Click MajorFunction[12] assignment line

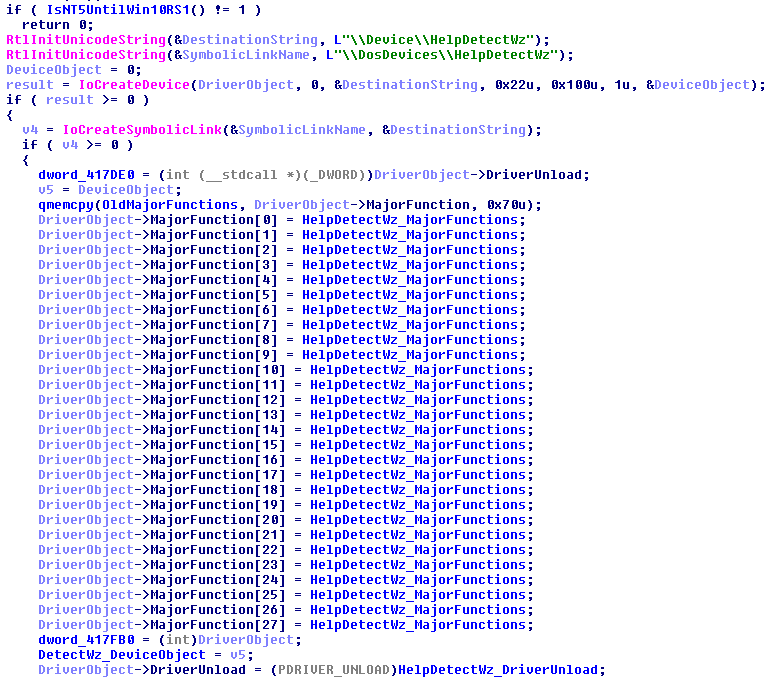coord(286,399)
